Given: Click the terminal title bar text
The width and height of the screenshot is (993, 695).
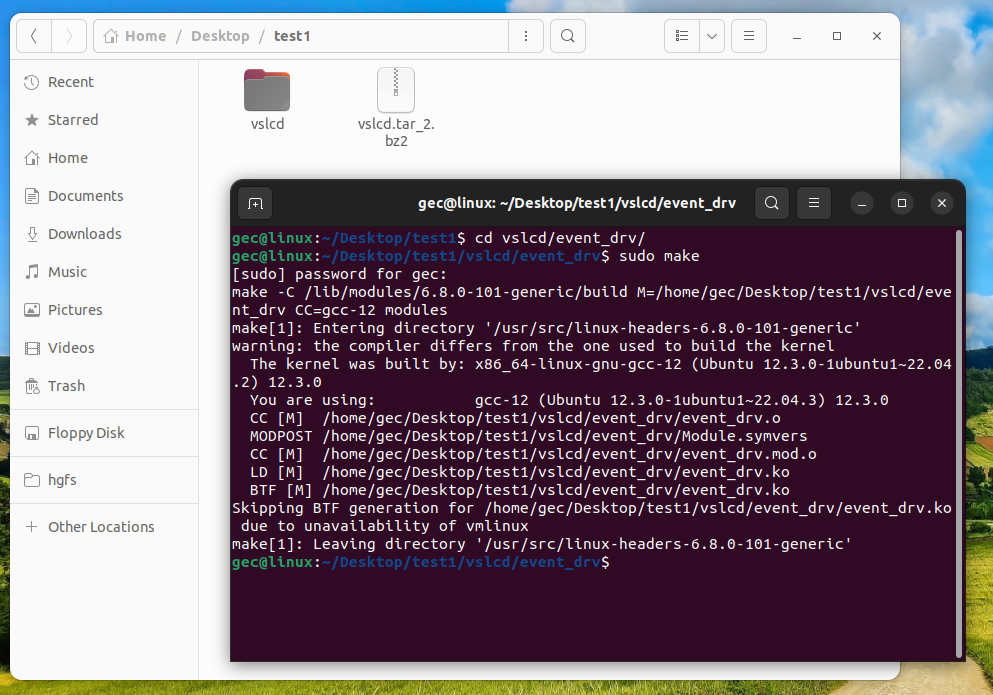Looking at the screenshot, I should point(577,203).
